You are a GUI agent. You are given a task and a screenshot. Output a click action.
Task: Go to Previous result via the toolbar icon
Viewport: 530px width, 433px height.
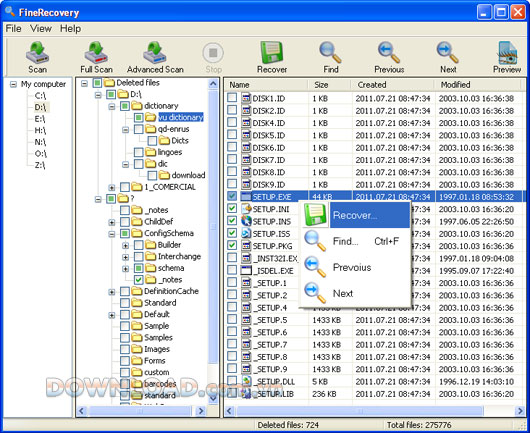click(x=389, y=53)
